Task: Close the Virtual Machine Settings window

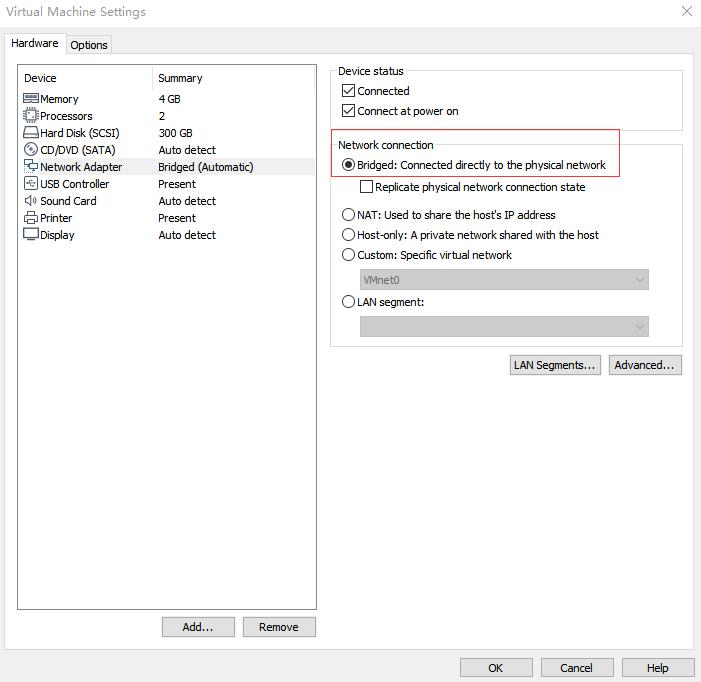Action: click(x=687, y=11)
